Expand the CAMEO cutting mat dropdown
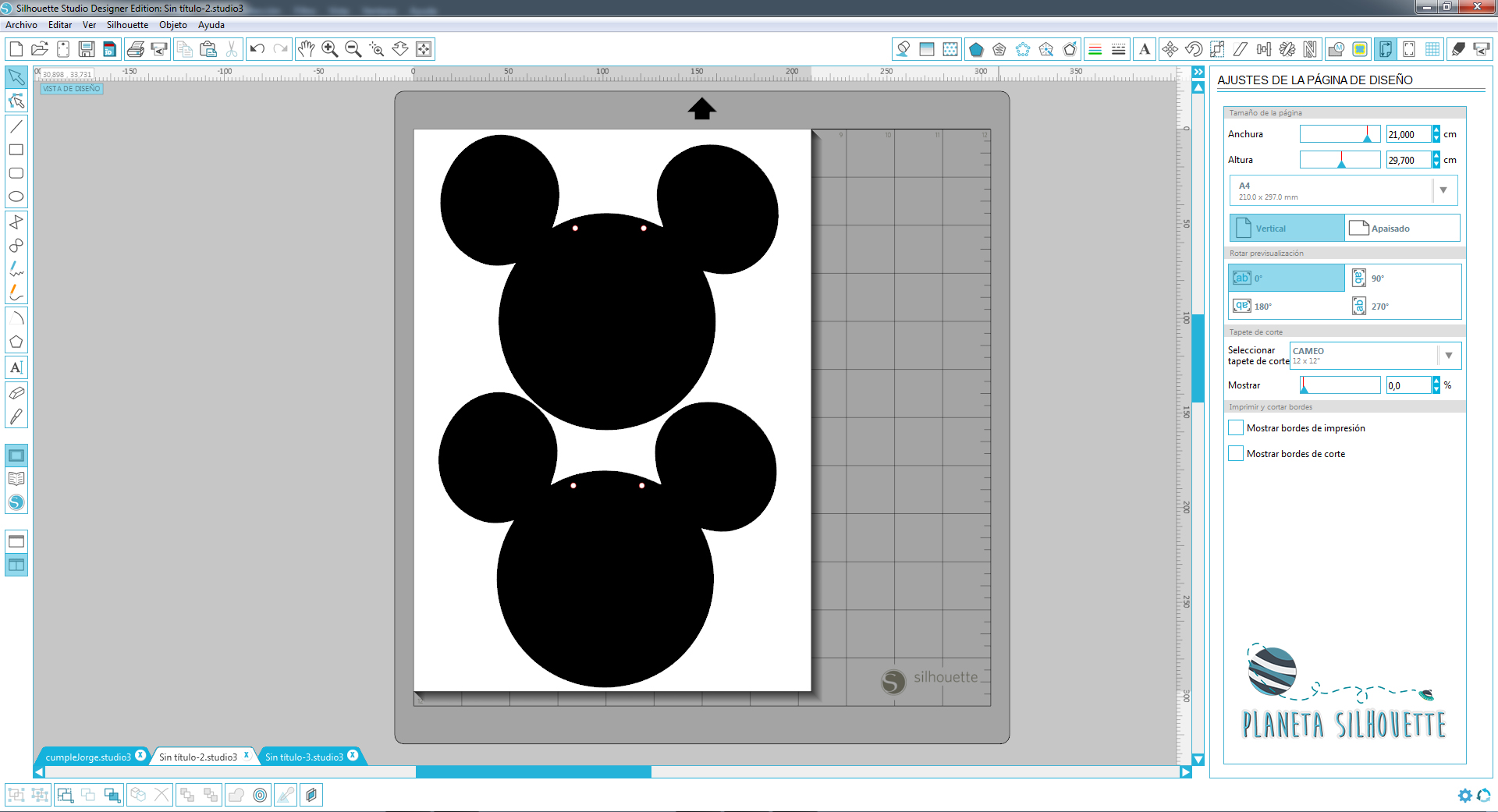The height and width of the screenshot is (812, 1498). [1449, 356]
